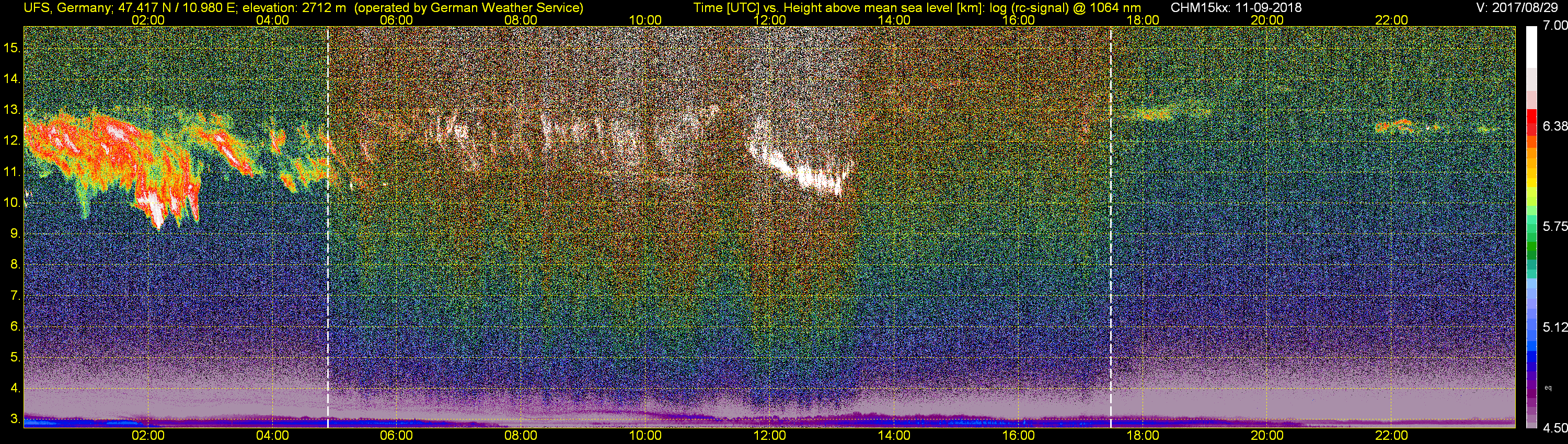1568x444 pixels.
Task: Click the 'Time [UTC] vs. Height' axis title
Action: (757, 8)
